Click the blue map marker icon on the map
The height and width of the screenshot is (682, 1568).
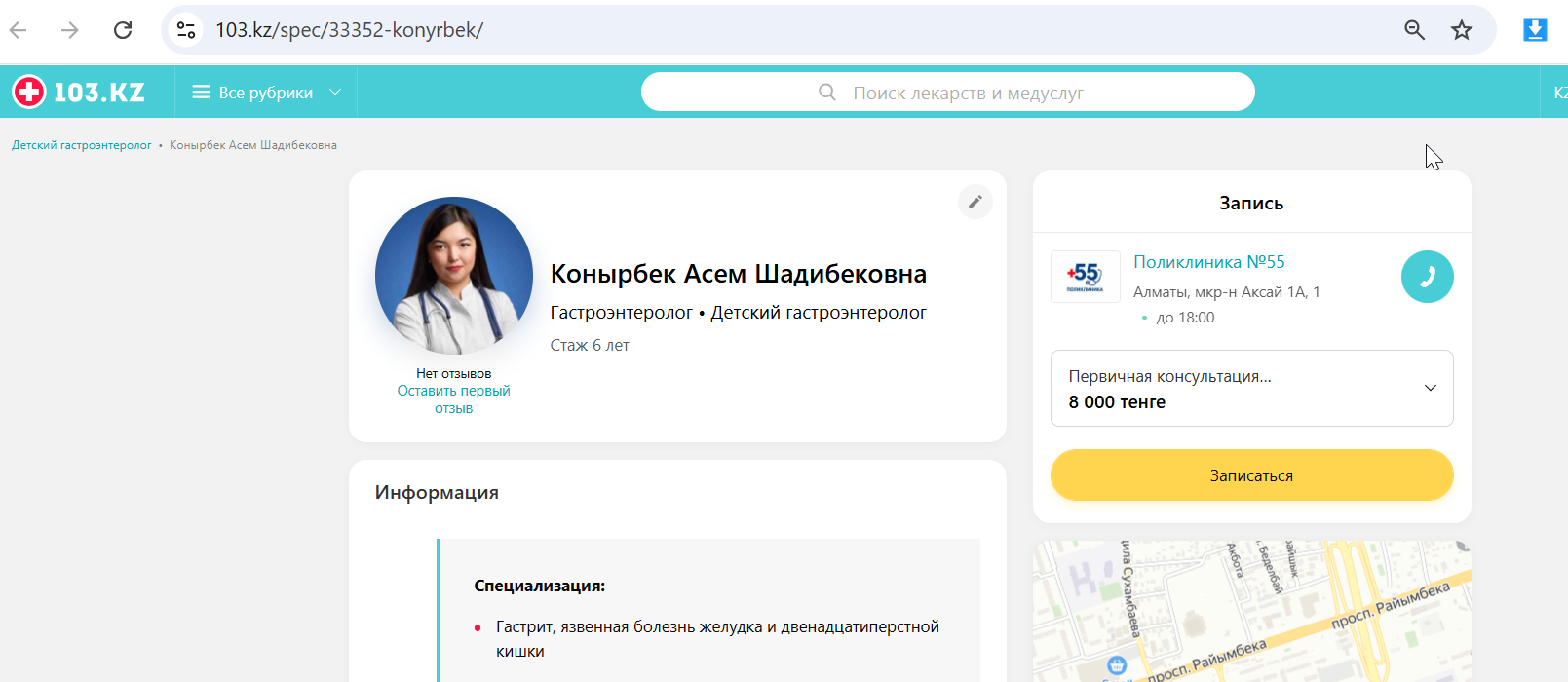1117,665
